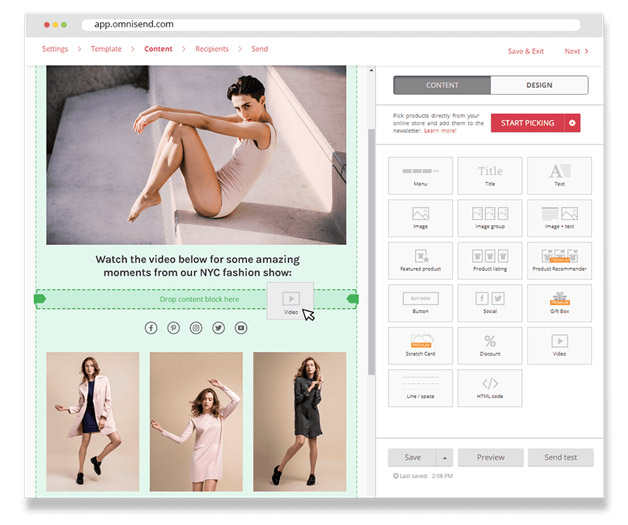Click the Preview button
Image resolution: width=628 pixels, height=525 pixels.
pos(491,457)
